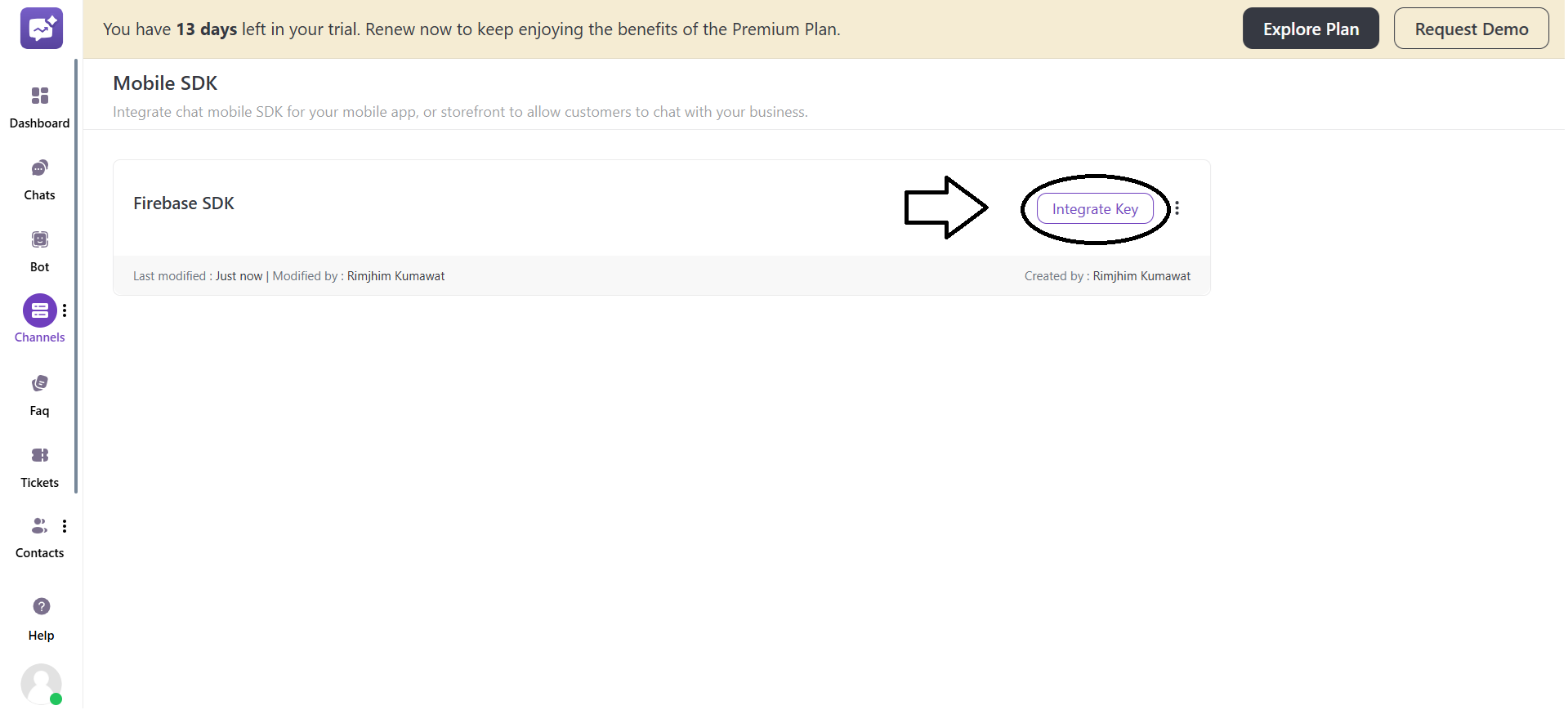Click the Request Demo button

[1471, 29]
